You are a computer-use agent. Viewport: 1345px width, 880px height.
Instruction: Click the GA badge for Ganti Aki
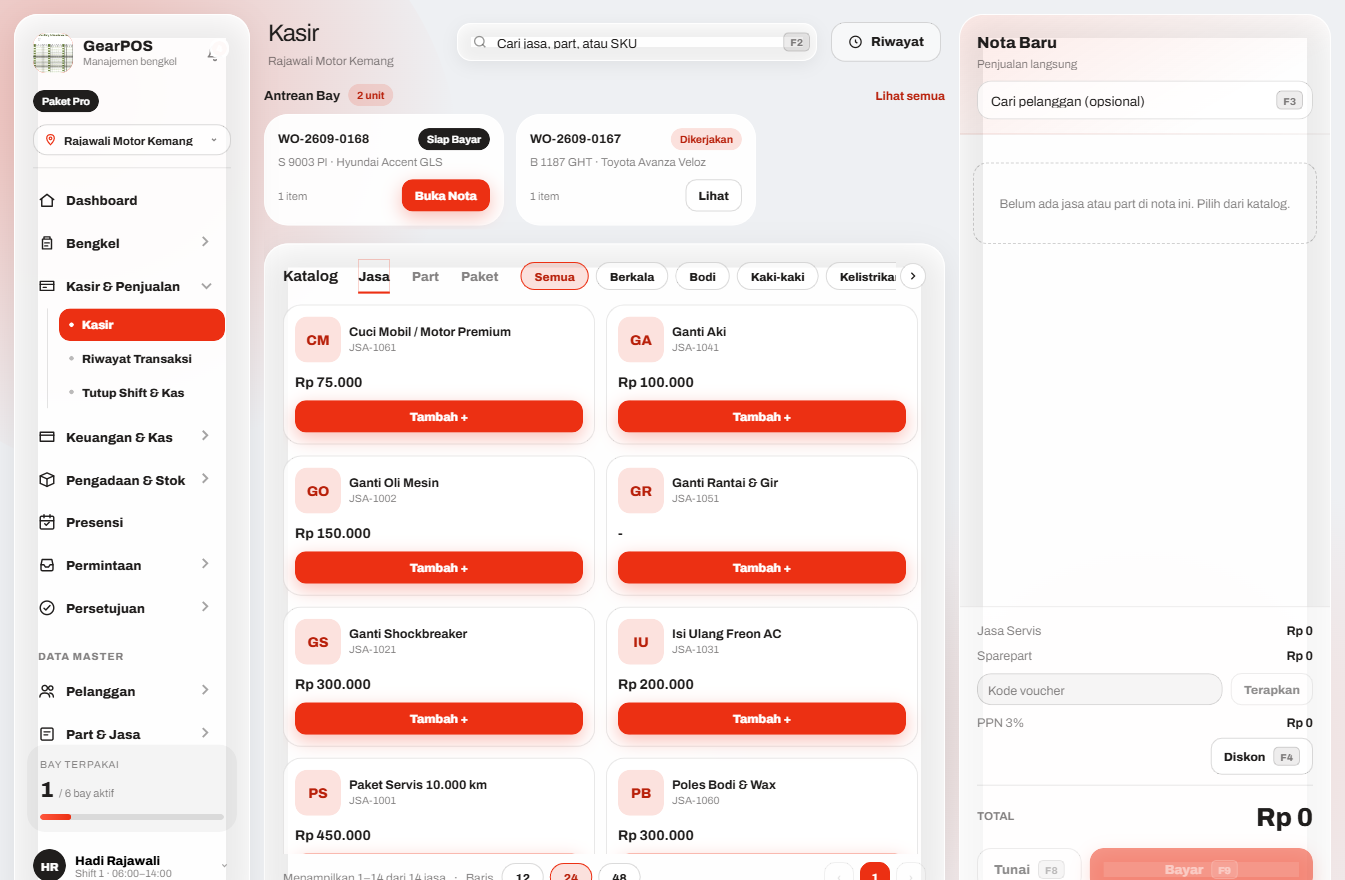641,340
